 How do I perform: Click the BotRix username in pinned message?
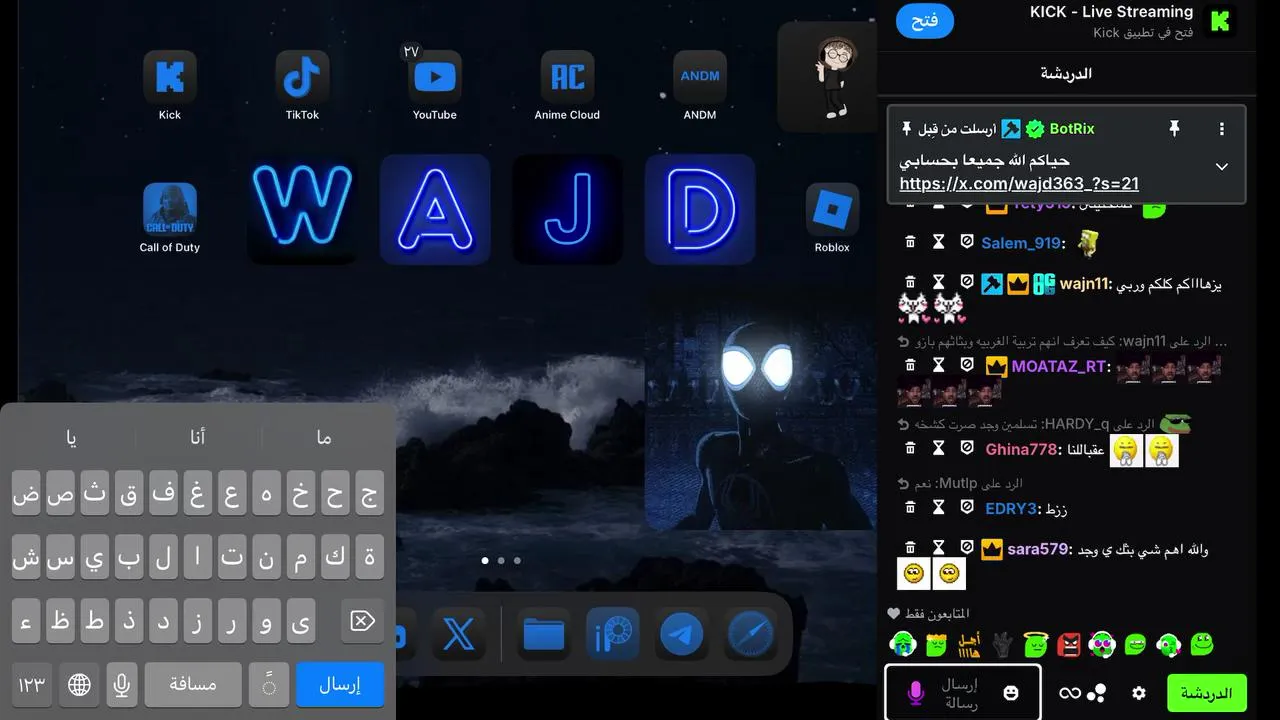(x=1072, y=129)
